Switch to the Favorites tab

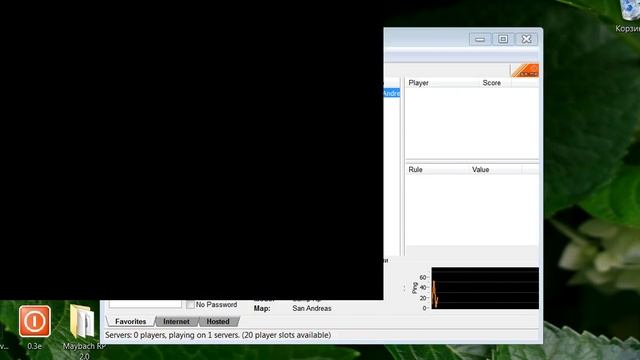[130, 322]
